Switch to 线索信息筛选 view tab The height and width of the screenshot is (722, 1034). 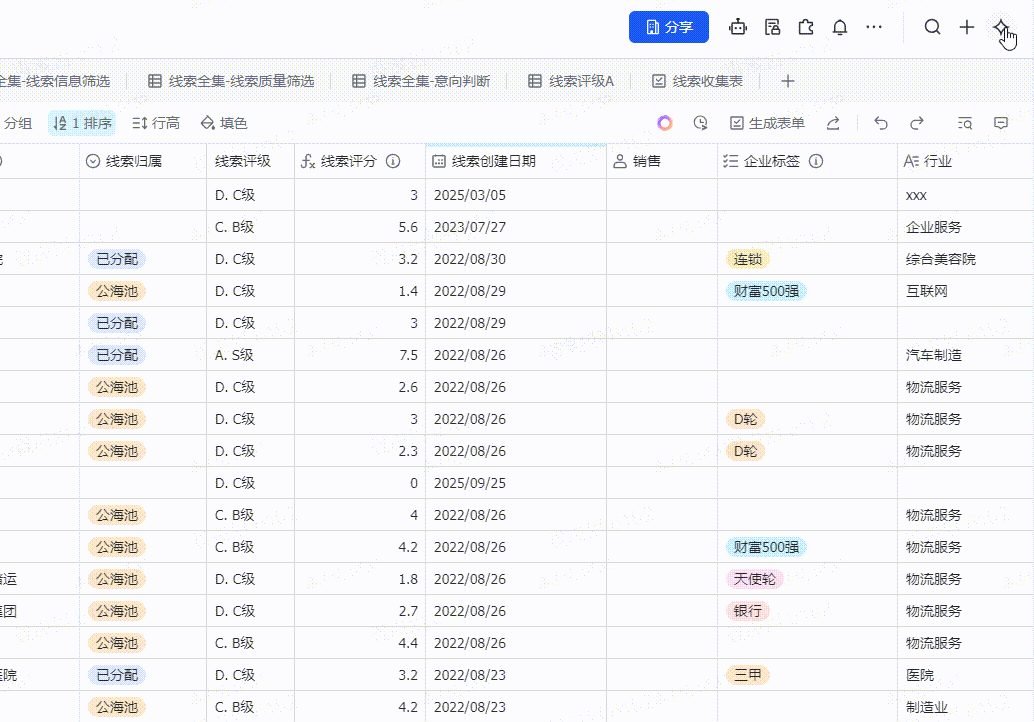(x=55, y=81)
